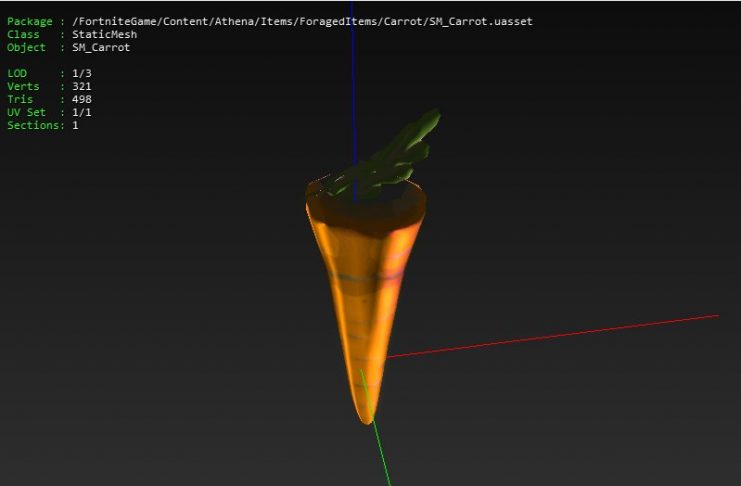The width and height of the screenshot is (741, 486).
Task: Click the LOD value '1/3'
Action: click(82, 73)
